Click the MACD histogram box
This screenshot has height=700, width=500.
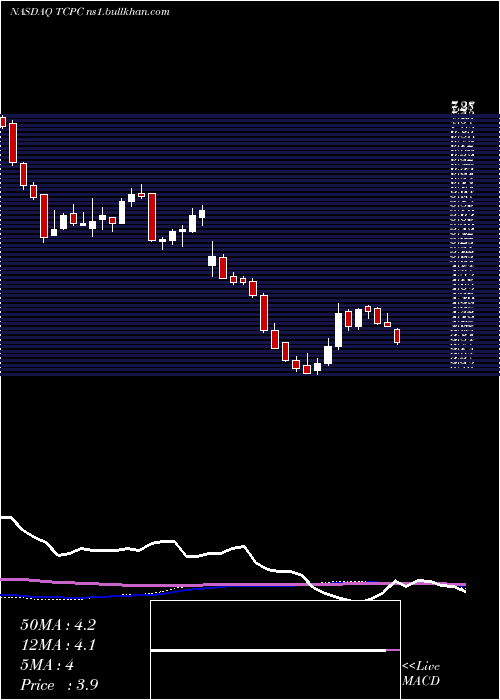pyautogui.click(x=275, y=650)
